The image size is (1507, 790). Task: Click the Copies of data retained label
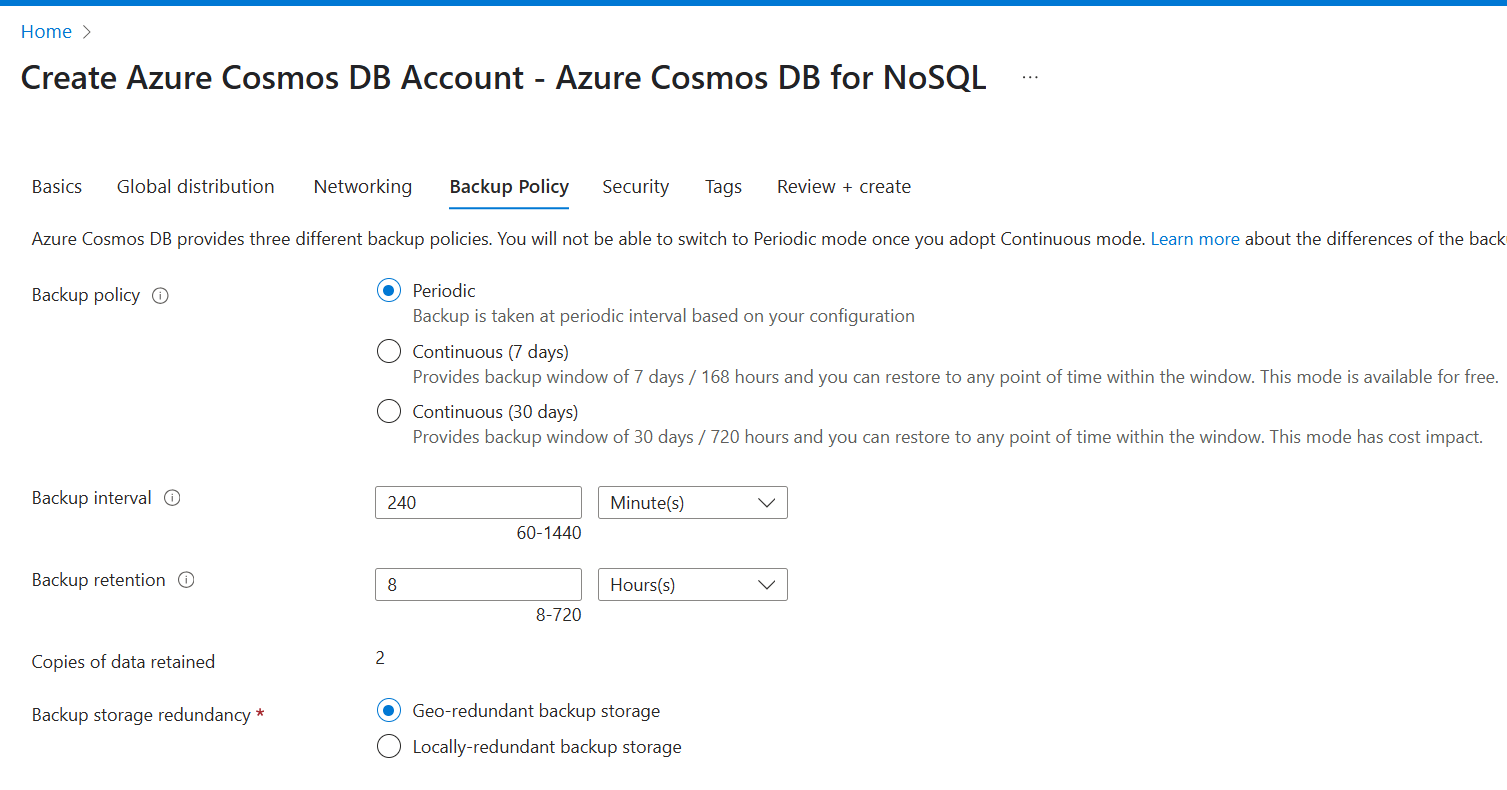(x=123, y=662)
